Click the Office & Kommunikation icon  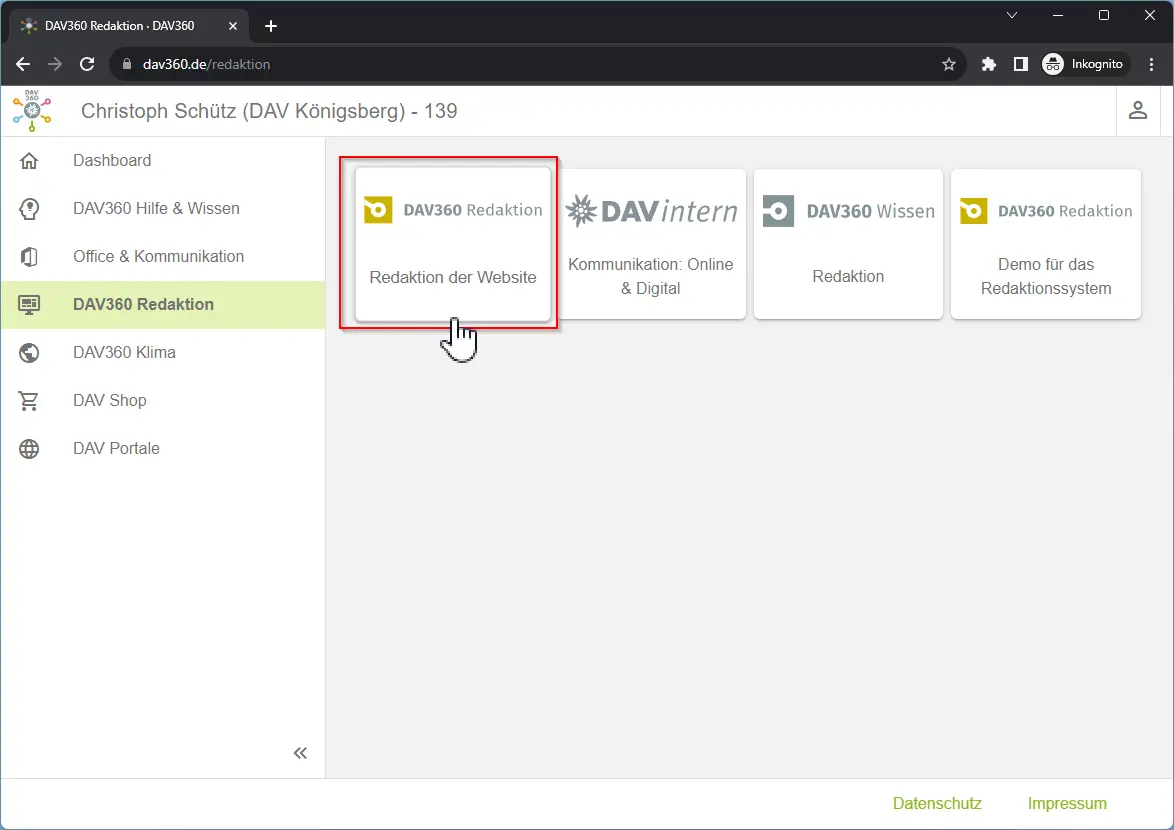point(29,257)
